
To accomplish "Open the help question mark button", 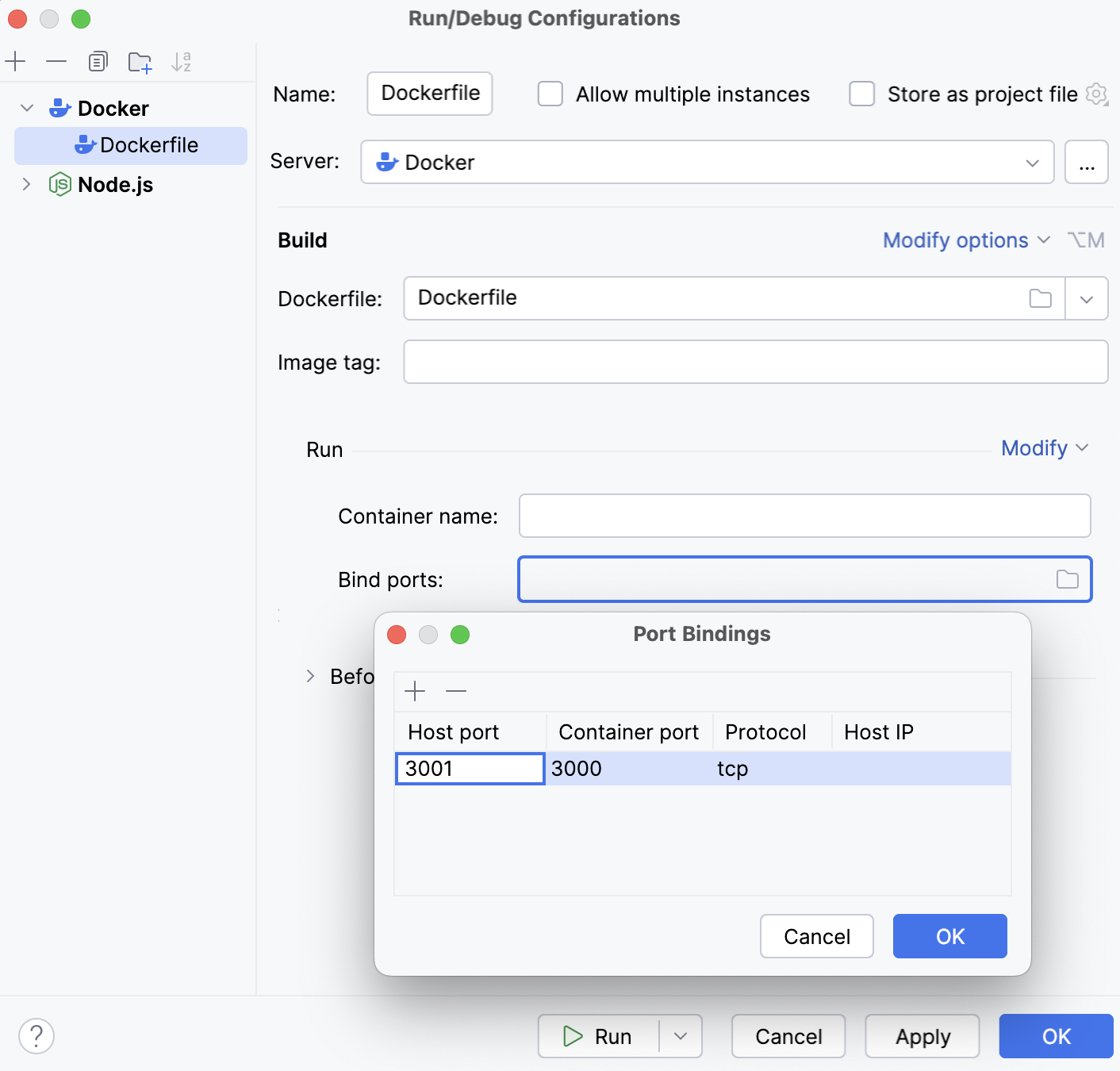I will pos(36,1036).
